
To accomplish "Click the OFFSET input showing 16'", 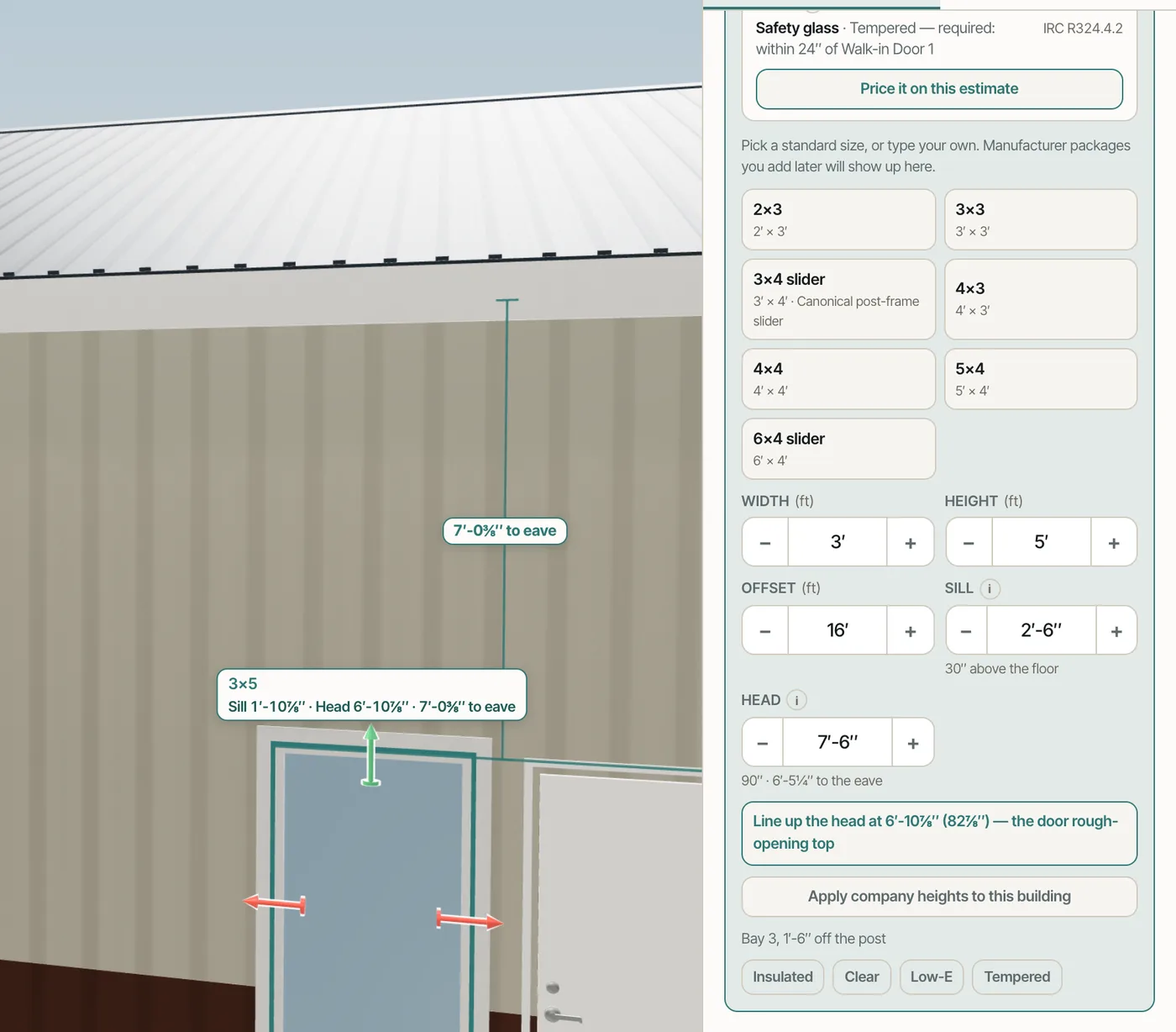I will click(837, 631).
